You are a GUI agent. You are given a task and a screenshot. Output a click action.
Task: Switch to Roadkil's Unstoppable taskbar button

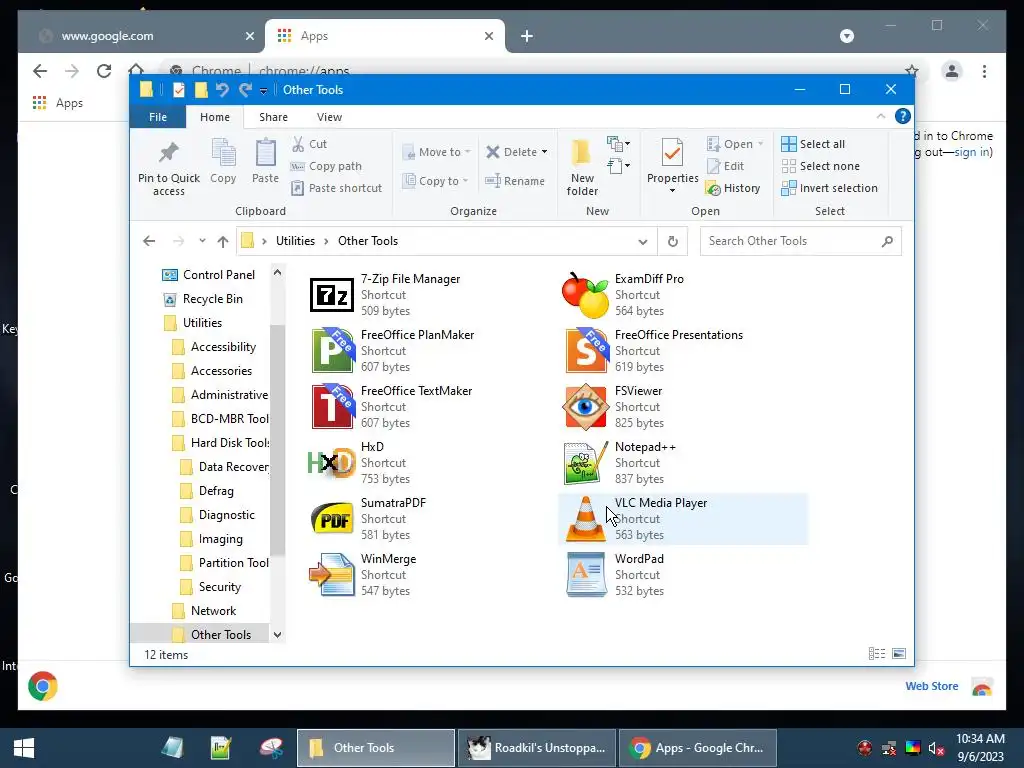tap(537, 748)
